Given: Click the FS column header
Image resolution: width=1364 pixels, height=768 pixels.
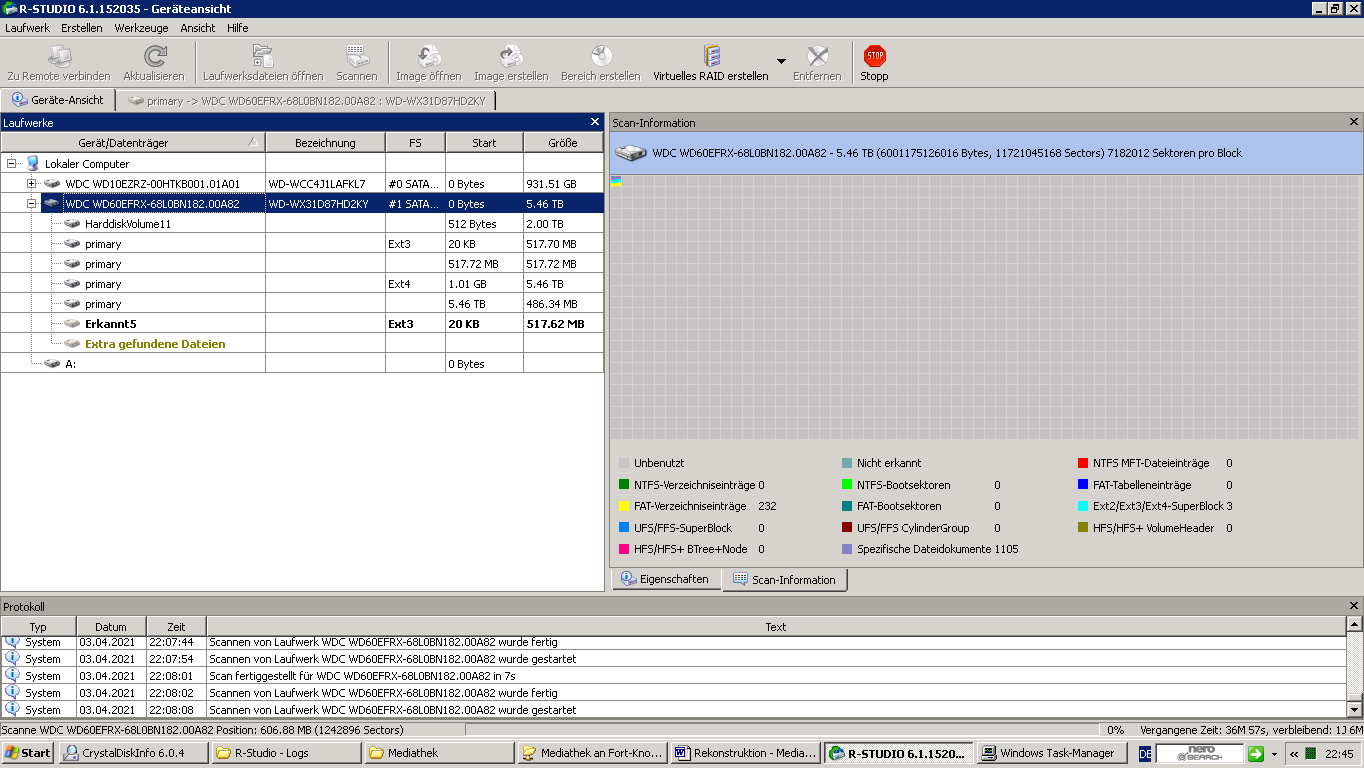Looking at the screenshot, I should coord(415,143).
